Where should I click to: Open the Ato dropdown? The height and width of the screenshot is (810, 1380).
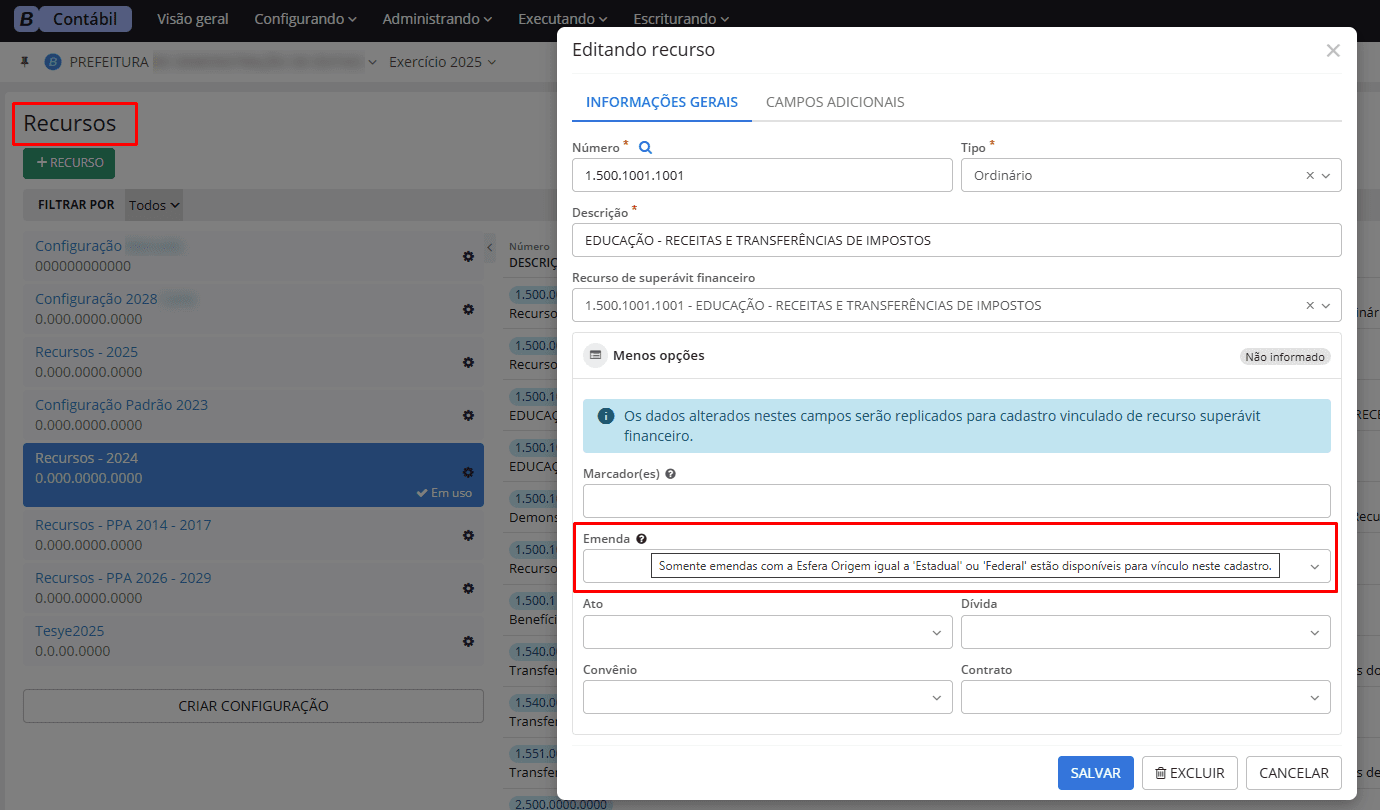767,632
